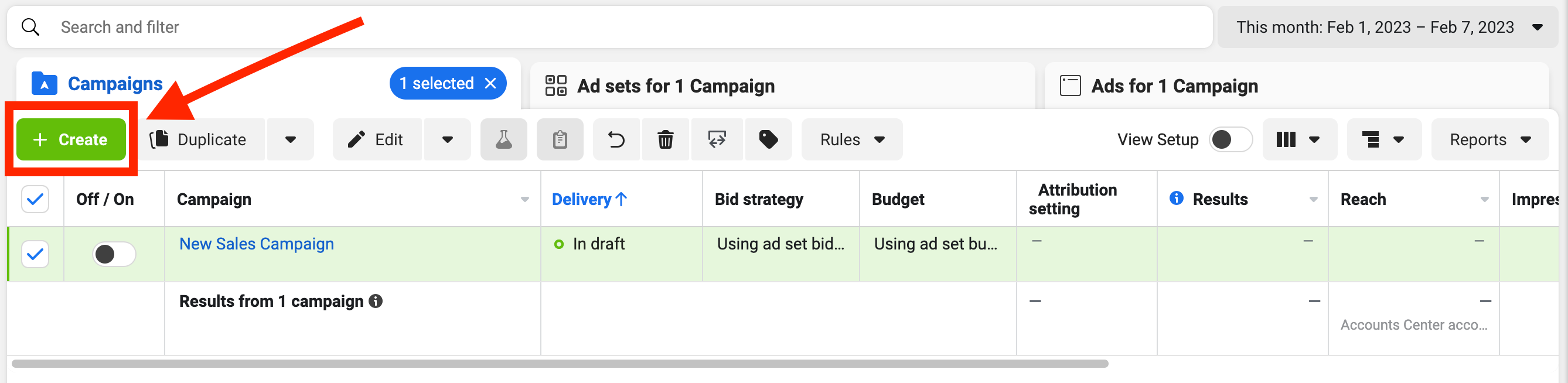Switch to Ad sets for 1 Campaign tab
1568x383 pixels.
tap(676, 86)
